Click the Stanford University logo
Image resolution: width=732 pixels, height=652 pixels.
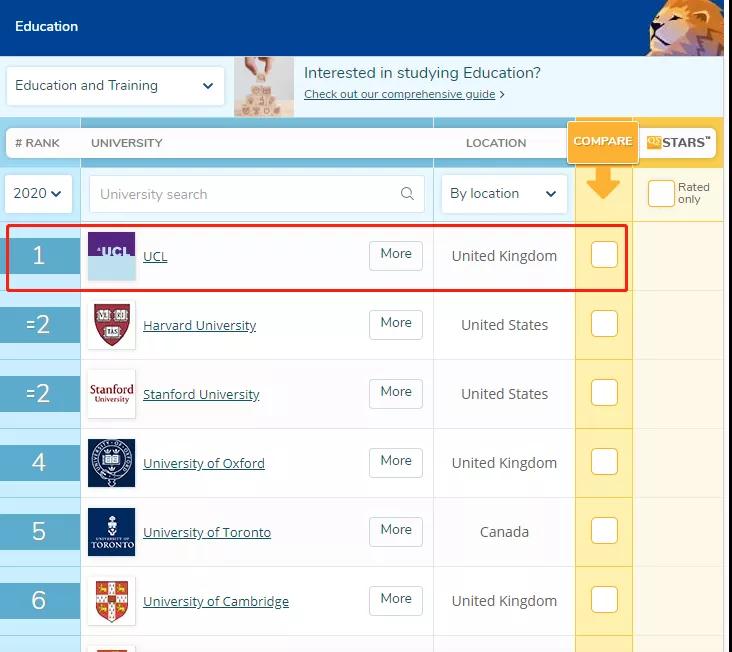click(x=112, y=394)
